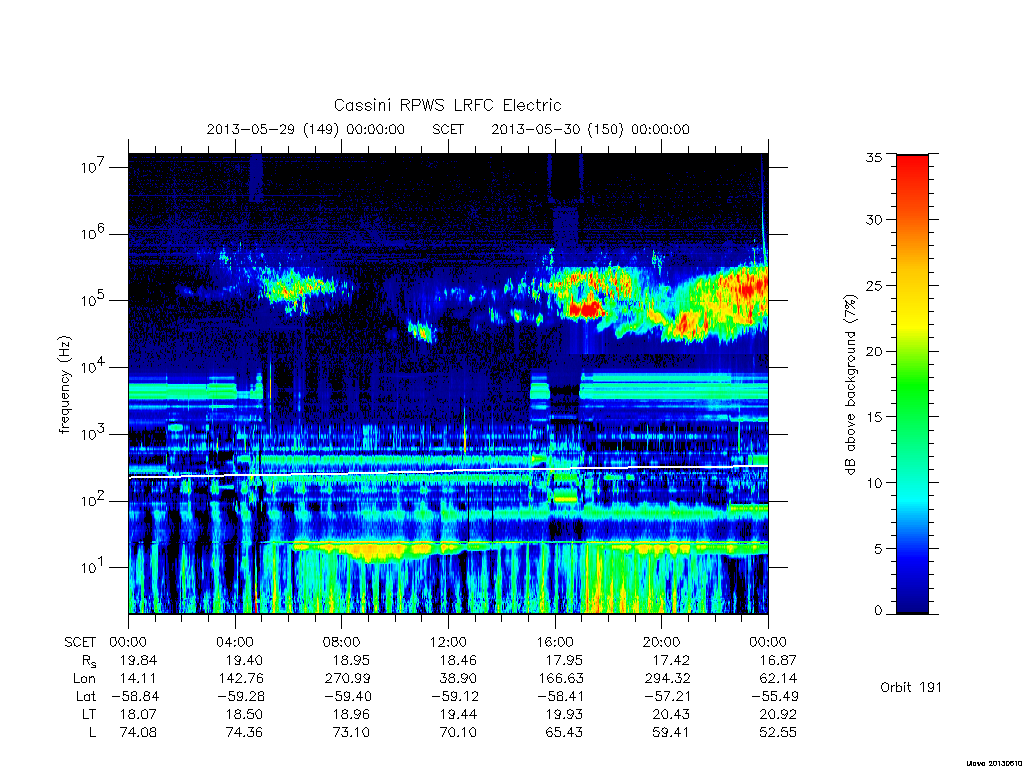The width and height of the screenshot is (1024, 768).
Task: Click the 'Orbit 191' label
Action: pyautogui.click(x=911, y=687)
